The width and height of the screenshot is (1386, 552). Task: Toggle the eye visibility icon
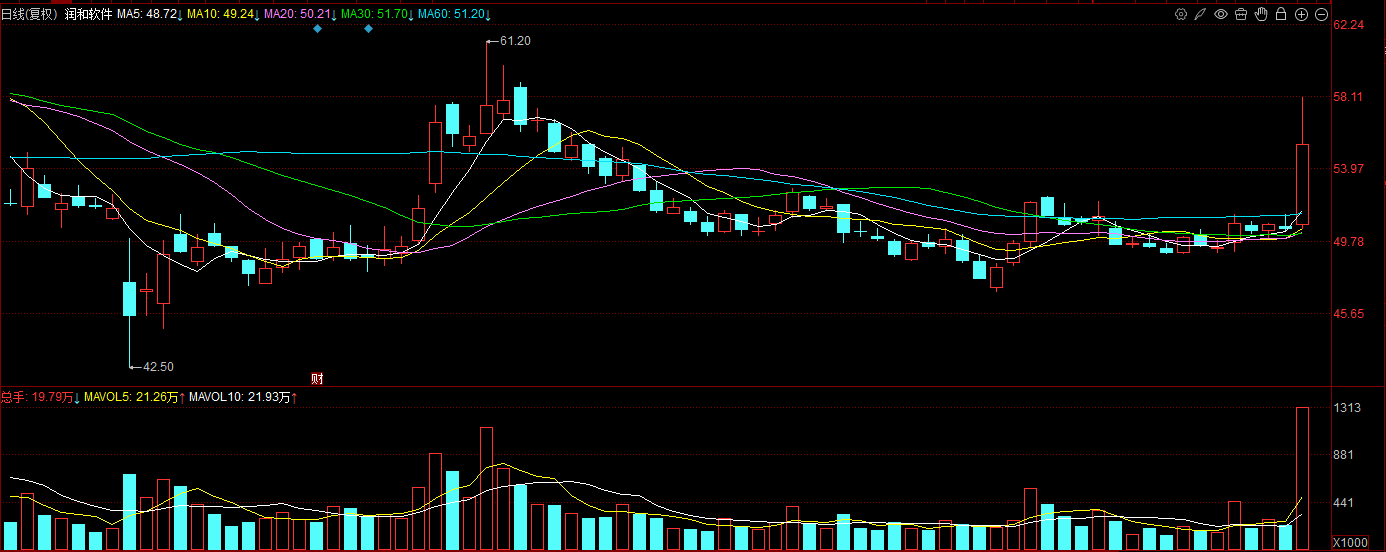(1221, 14)
